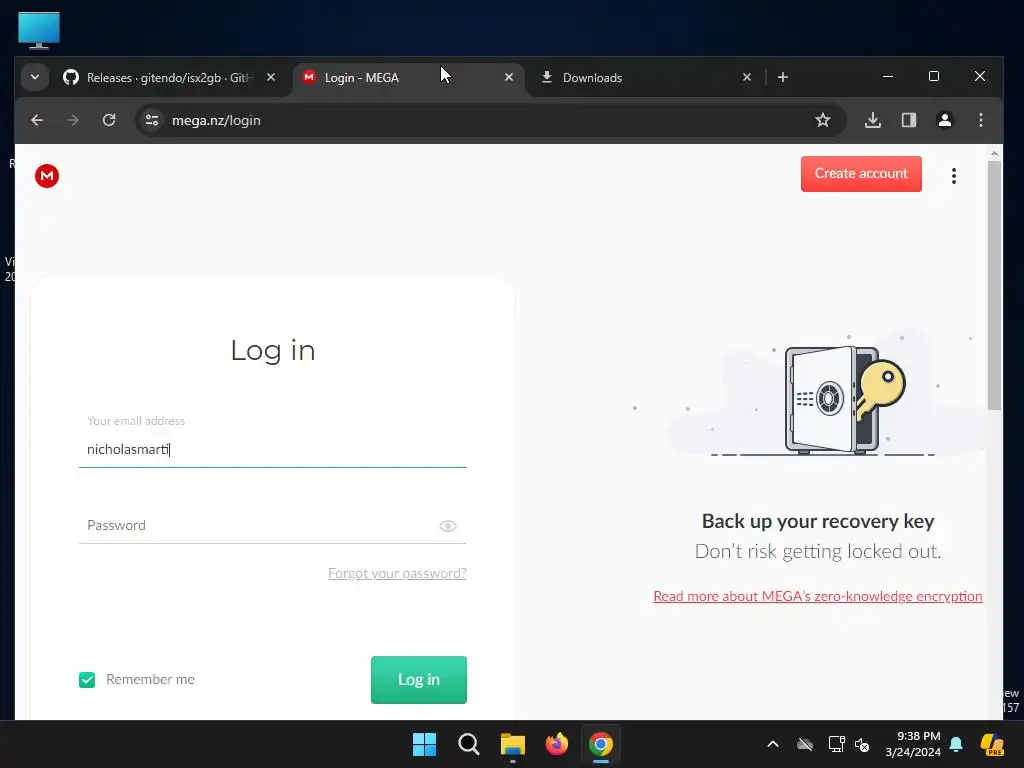Image resolution: width=1024 pixels, height=768 pixels.
Task: Open a new tab with plus button
Action: [x=782, y=78]
